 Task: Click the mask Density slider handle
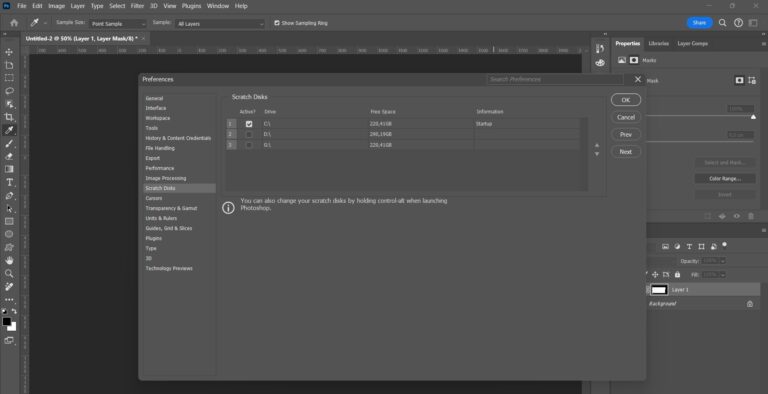click(x=753, y=117)
